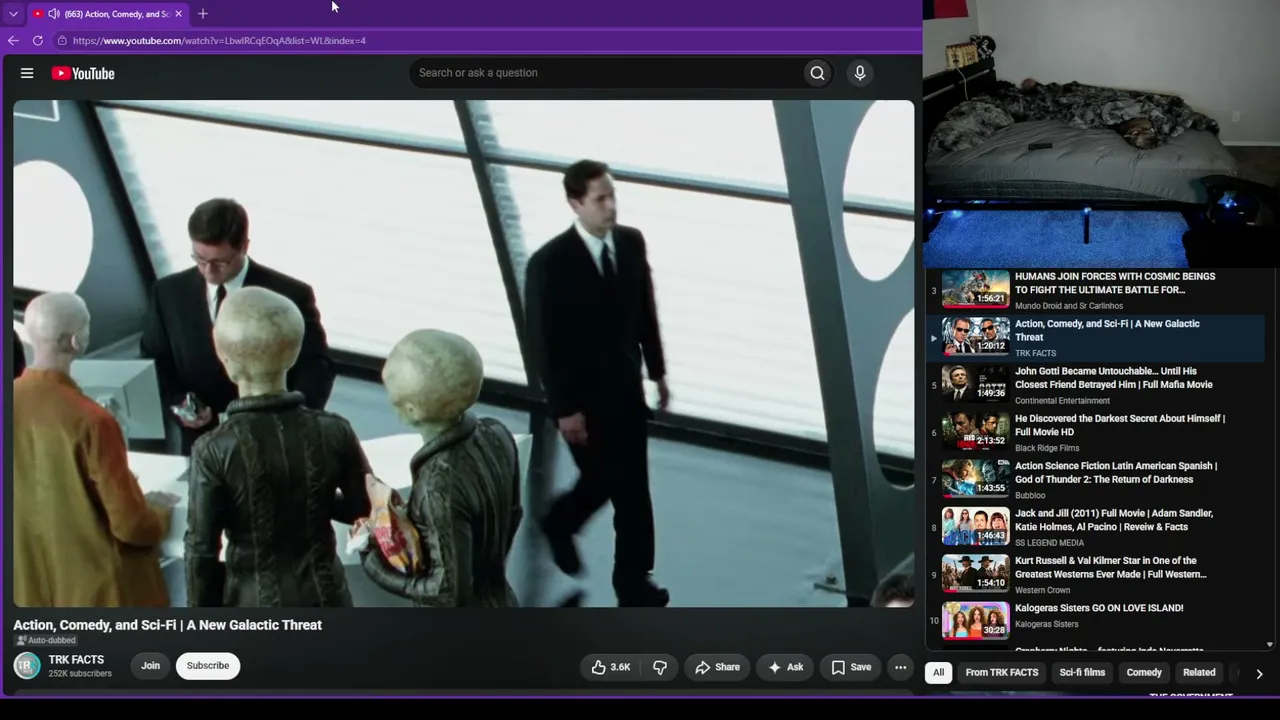Open thumbnail of Kurt Russell western video

point(976,574)
